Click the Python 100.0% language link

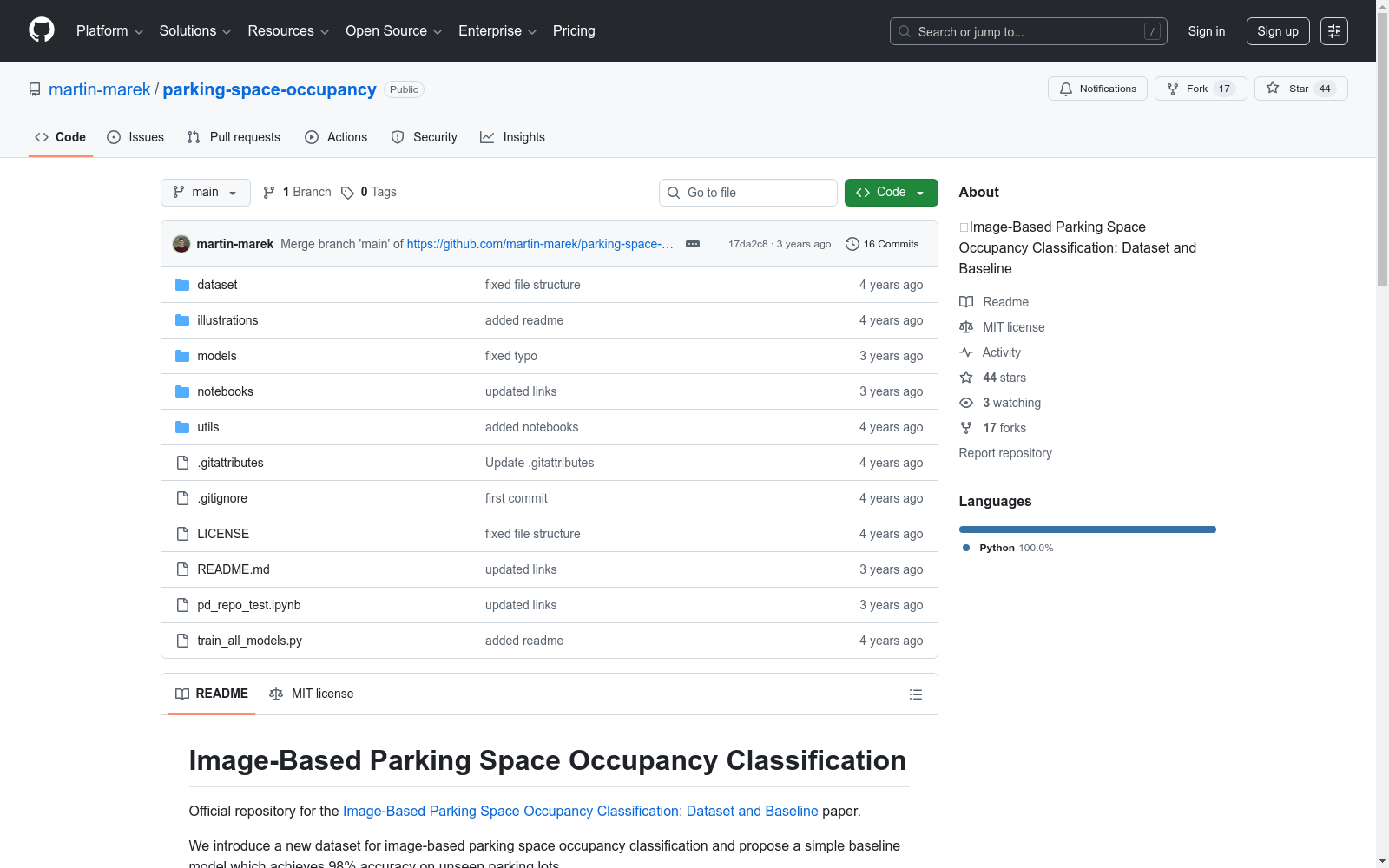(x=1008, y=548)
